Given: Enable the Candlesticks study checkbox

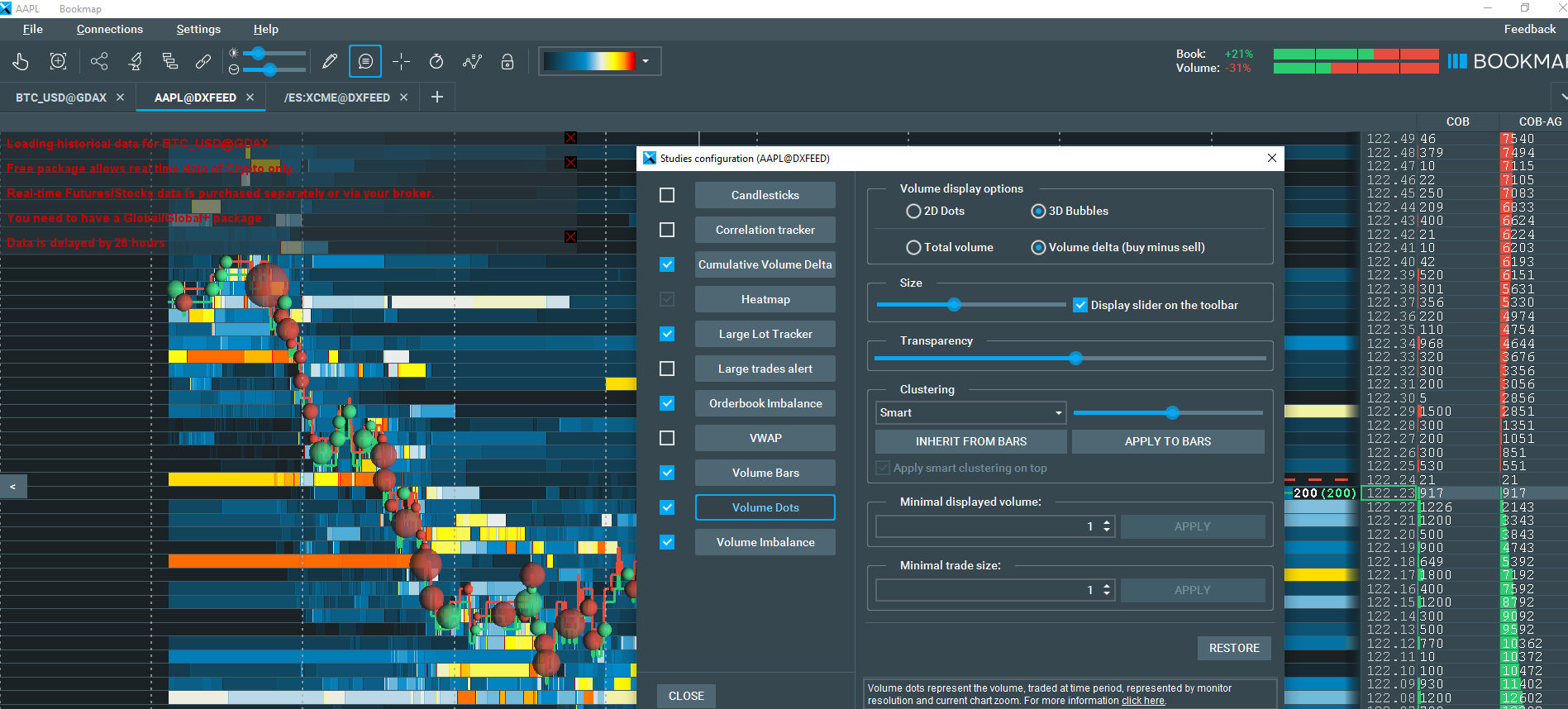Looking at the screenshot, I should click(x=667, y=195).
